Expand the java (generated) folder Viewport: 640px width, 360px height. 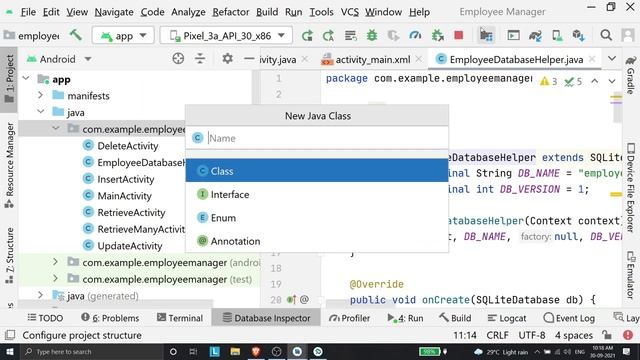pos(40,296)
